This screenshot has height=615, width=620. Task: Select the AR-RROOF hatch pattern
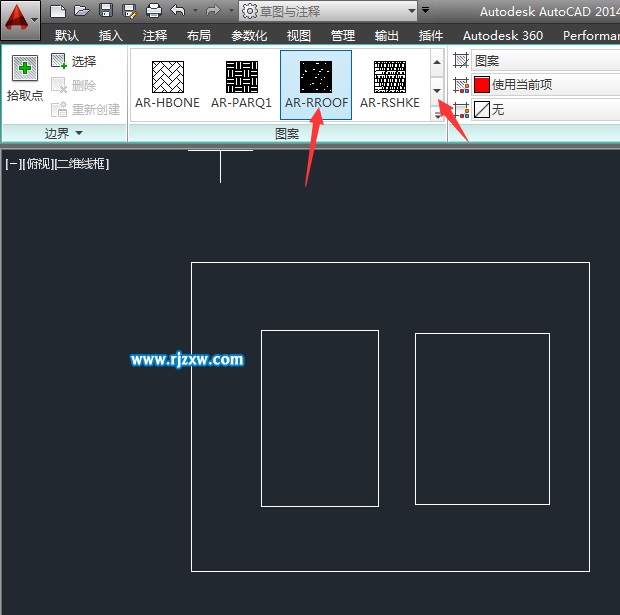(316, 85)
